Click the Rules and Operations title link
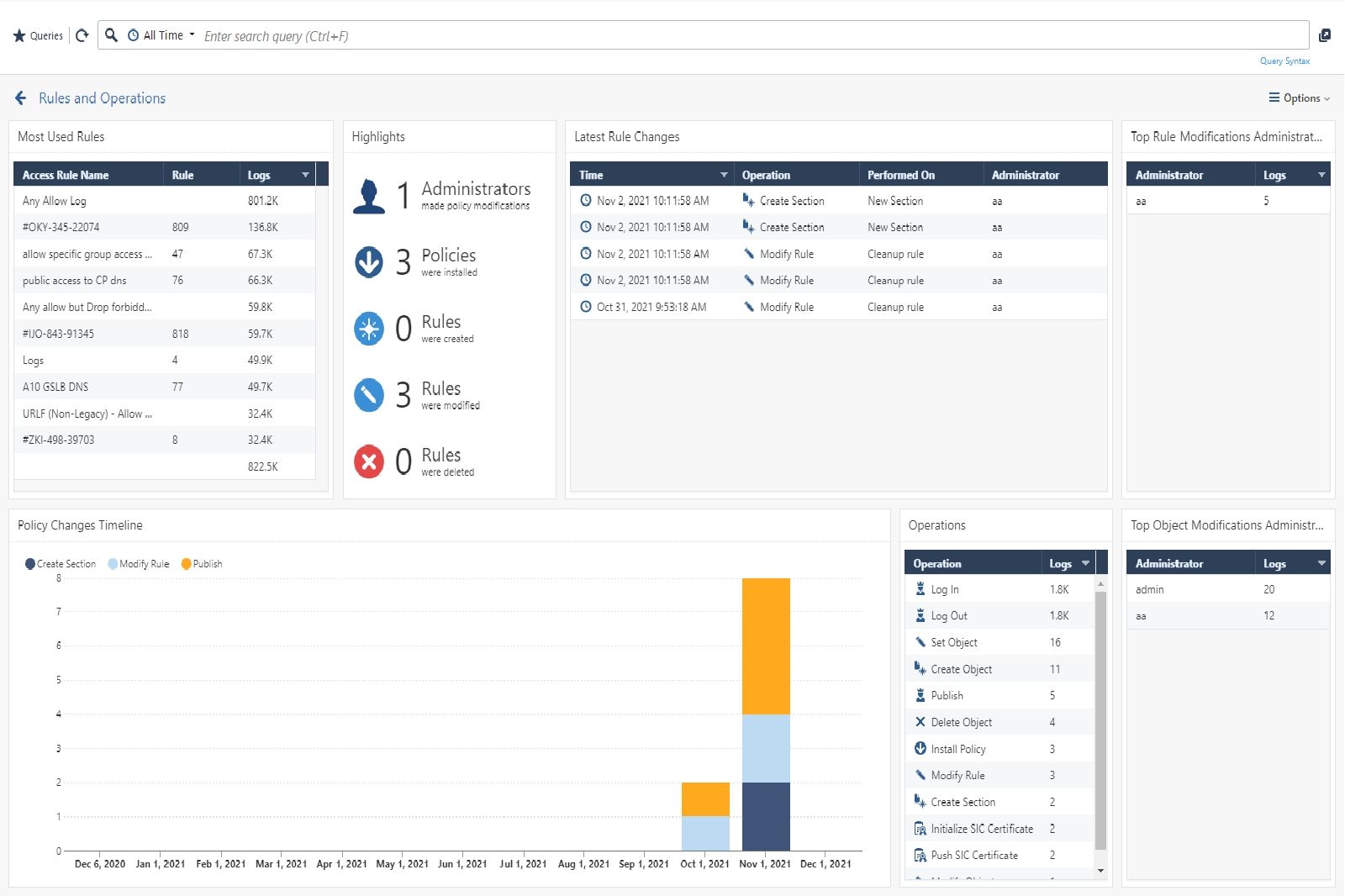Image resolution: width=1345 pixels, height=896 pixels. (102, 98)
